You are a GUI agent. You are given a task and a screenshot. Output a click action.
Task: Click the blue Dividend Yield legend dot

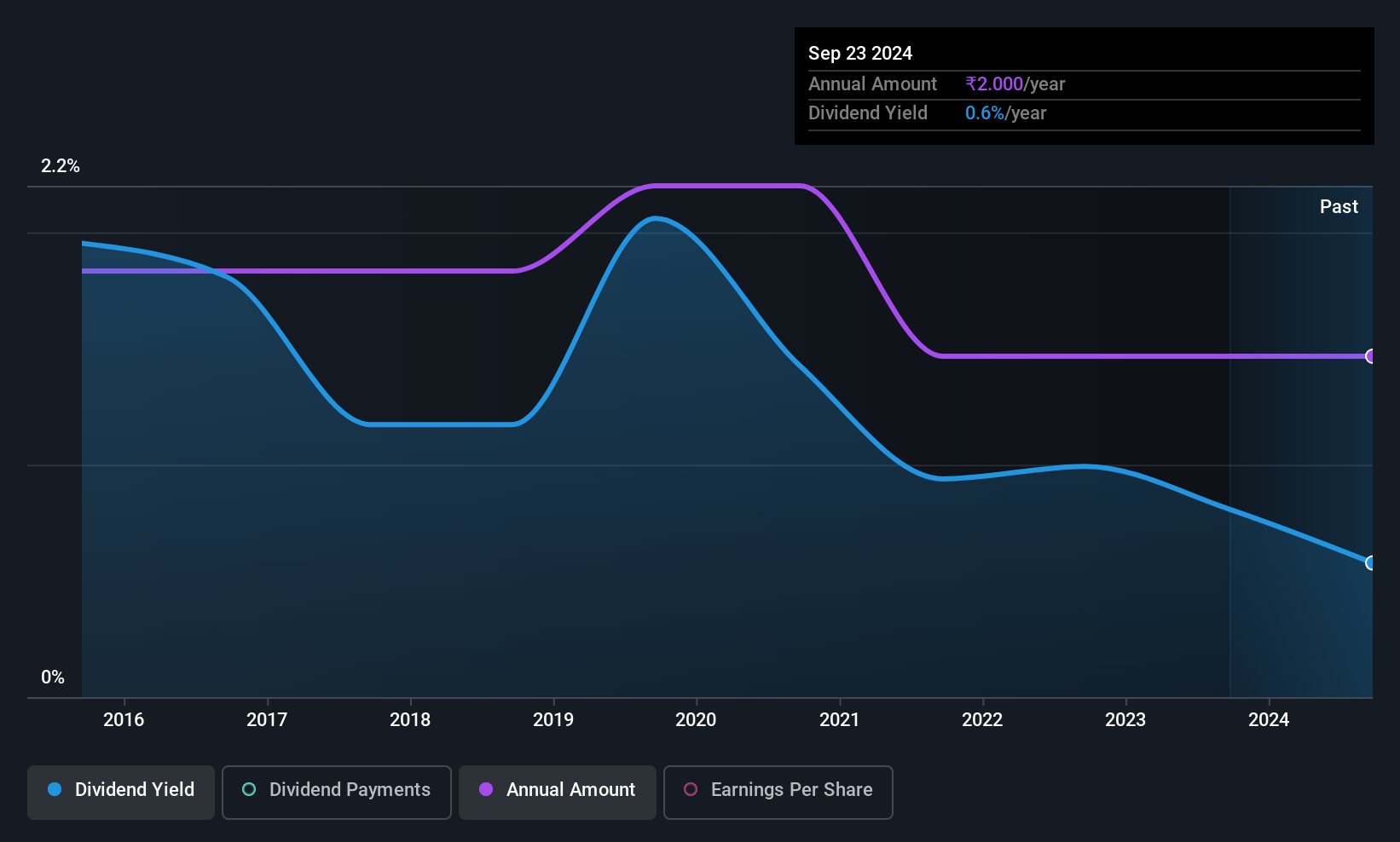pos(55,789)
